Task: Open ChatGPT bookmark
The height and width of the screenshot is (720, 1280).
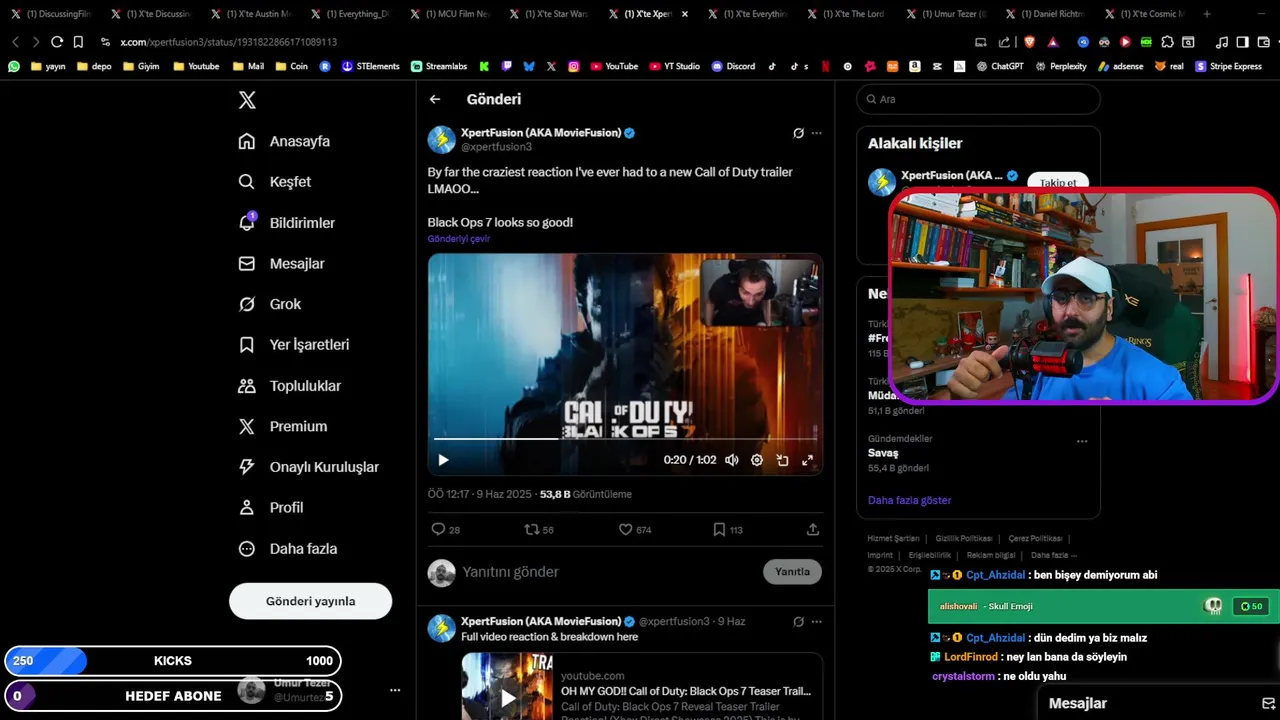Action: point(1000,66)
